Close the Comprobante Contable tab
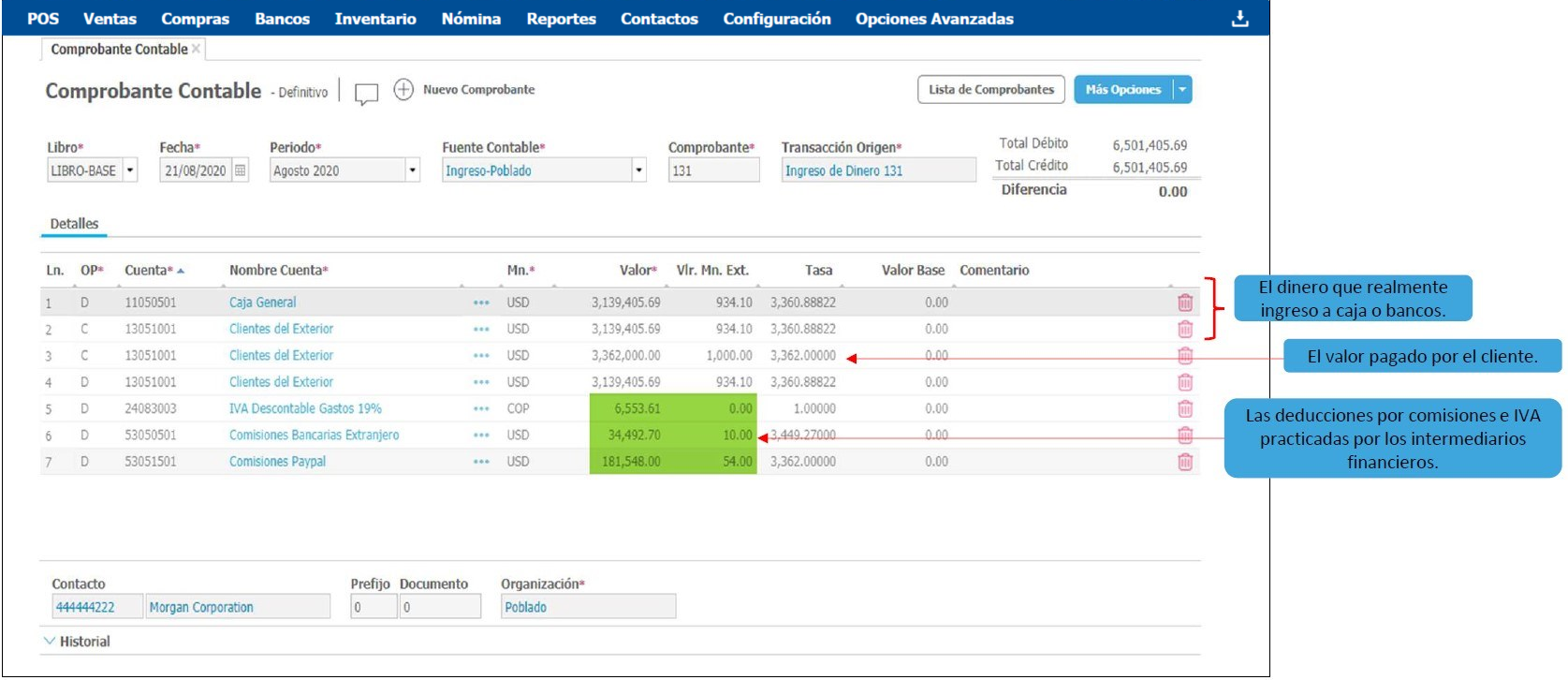Screen dimensions: 1568x680 pyautogui.click(x=196, y=49)
